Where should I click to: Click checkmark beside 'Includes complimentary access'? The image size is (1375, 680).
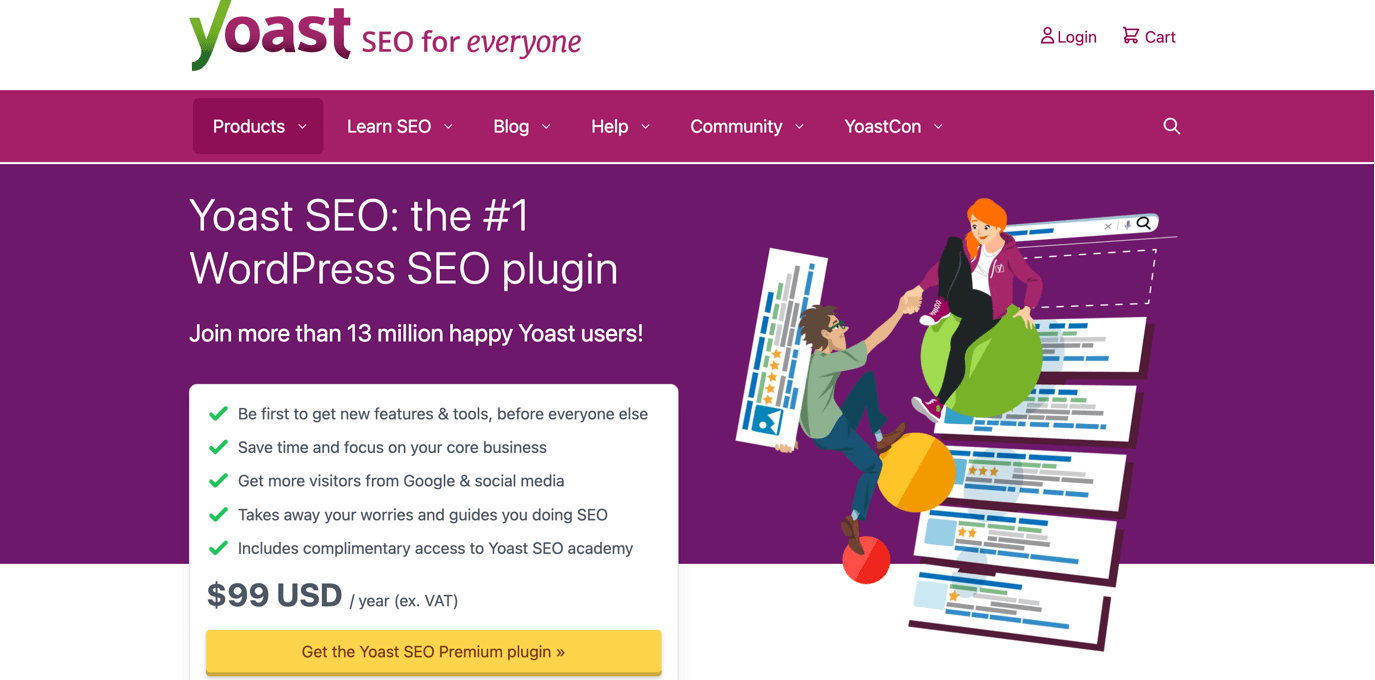pos(218,548)
